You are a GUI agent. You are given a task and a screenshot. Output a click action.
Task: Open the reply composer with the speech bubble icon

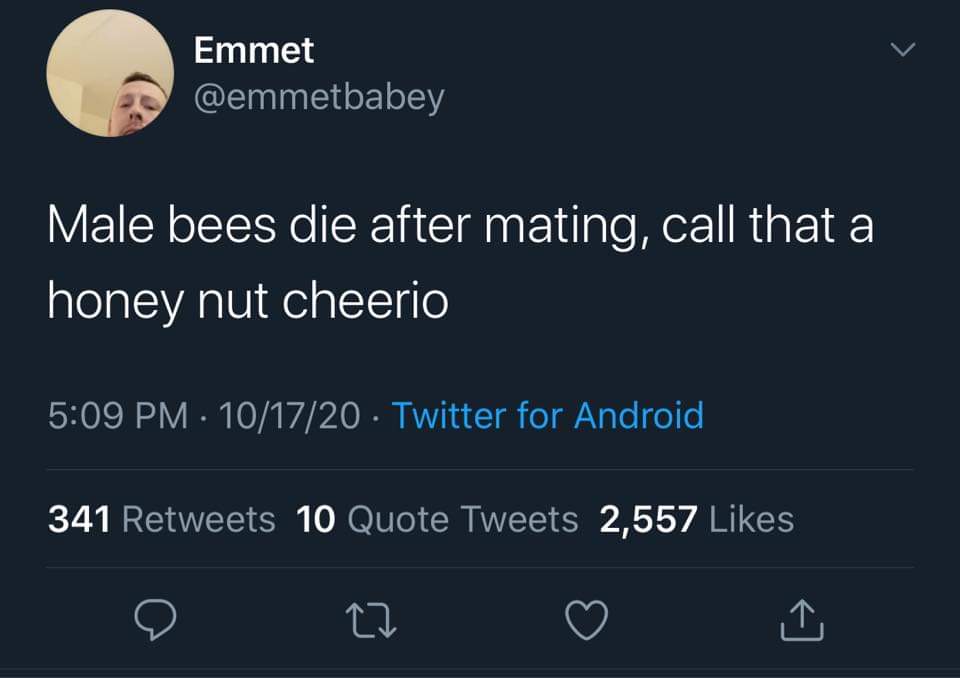(x=155, y=622)
